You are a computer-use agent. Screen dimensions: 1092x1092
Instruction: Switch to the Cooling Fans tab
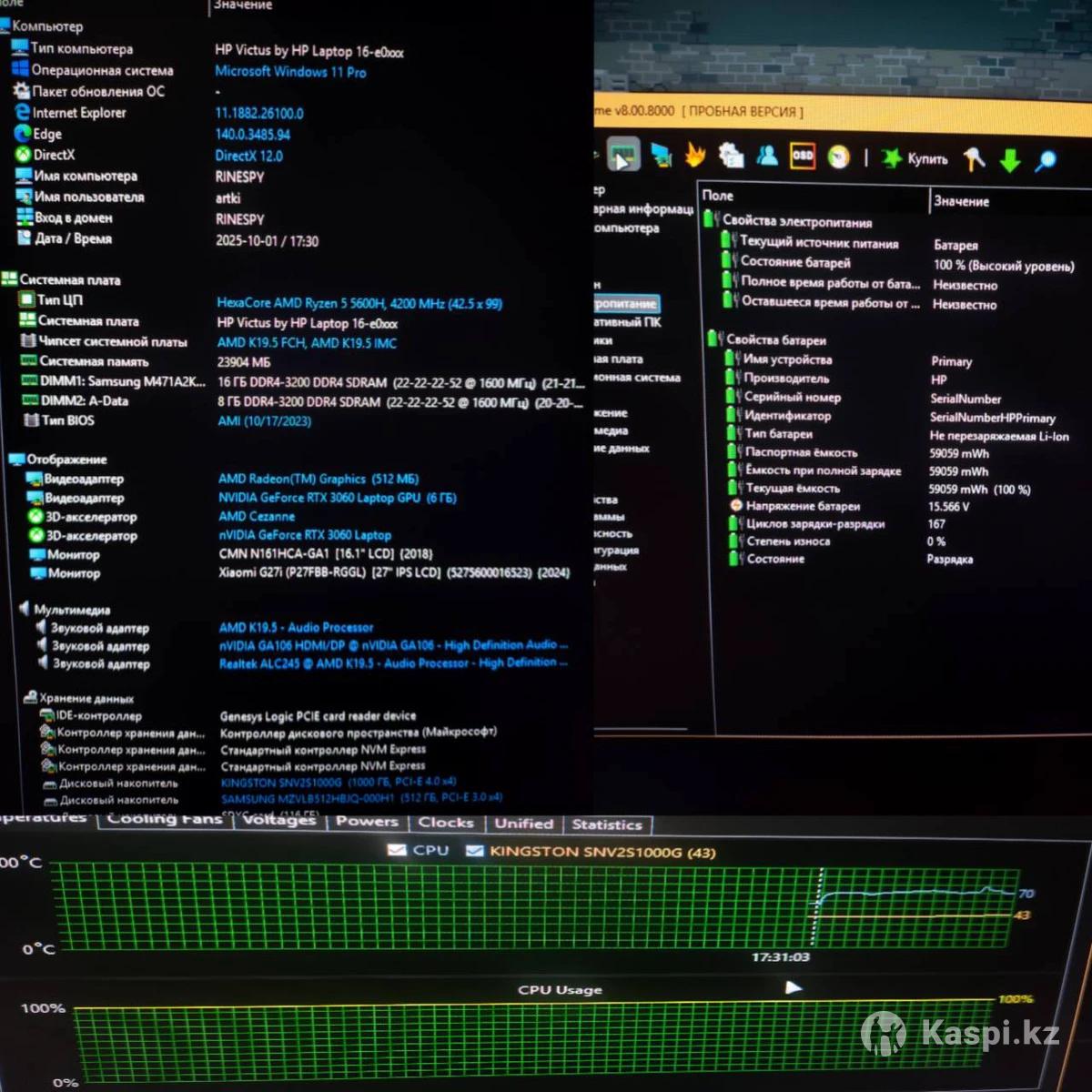pos(164,819)
